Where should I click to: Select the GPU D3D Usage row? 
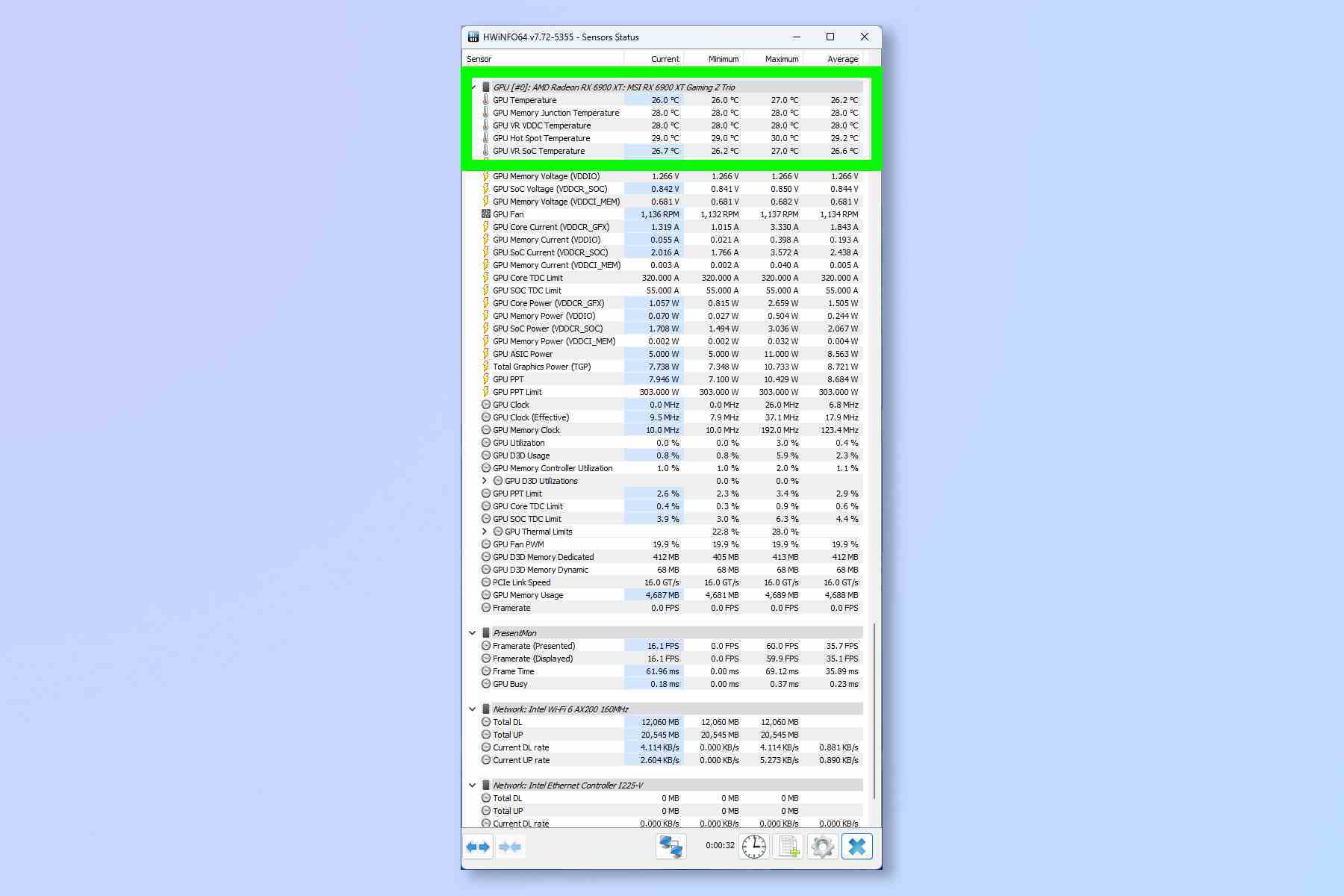point(671,455)
